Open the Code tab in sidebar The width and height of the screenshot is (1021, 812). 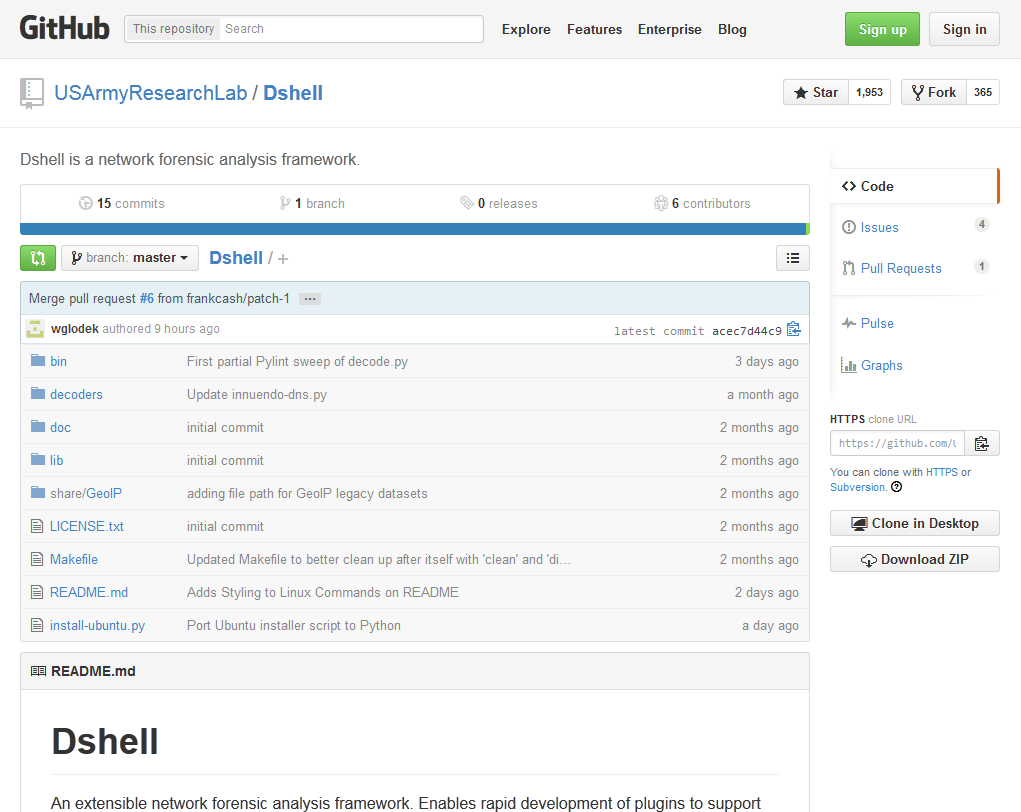[914, 186]
